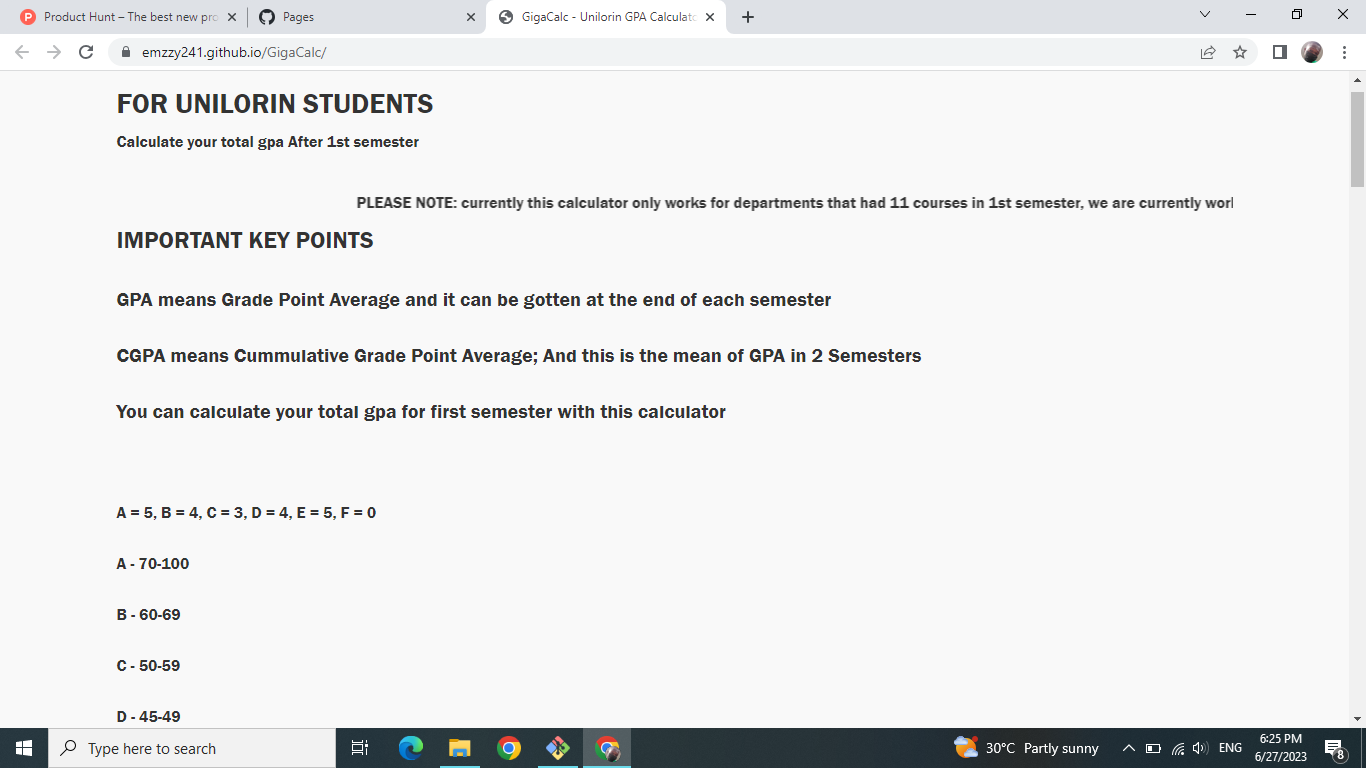Click the PLEASE NOTE scrolling notice
The width and height of the screenshot is (1366, 768).
[795, 203]
